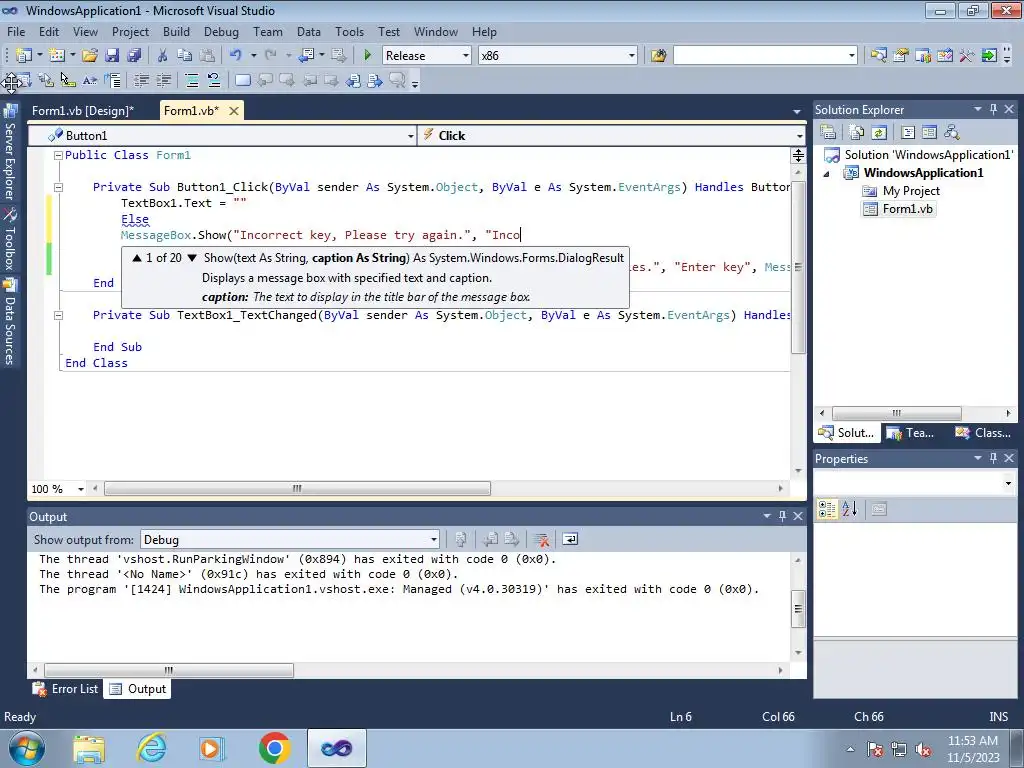Decrease line indent toolbar icon

pos(141,80)
